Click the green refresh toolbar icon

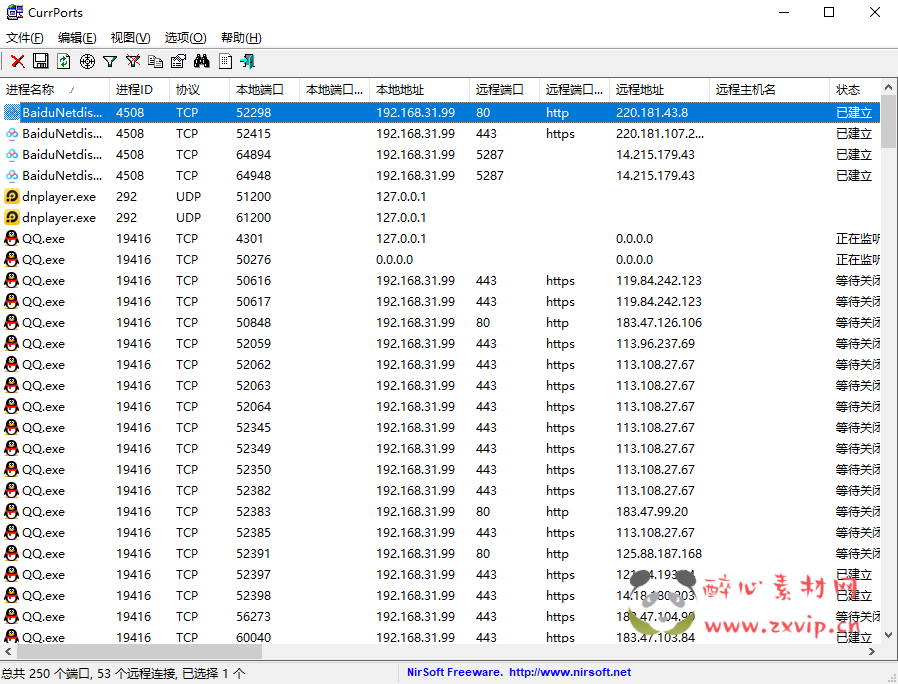(64, 62)
